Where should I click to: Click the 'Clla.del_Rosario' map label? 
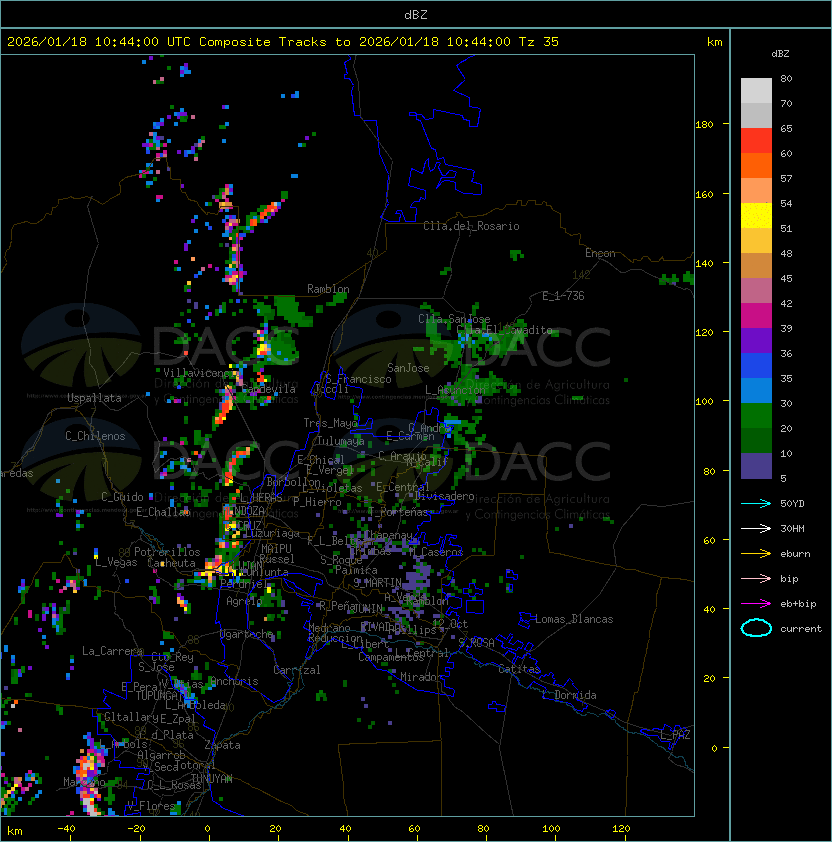[x=471, y=226]
